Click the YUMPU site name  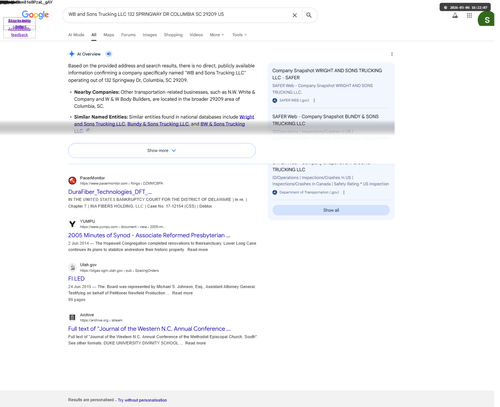[87, 221]
